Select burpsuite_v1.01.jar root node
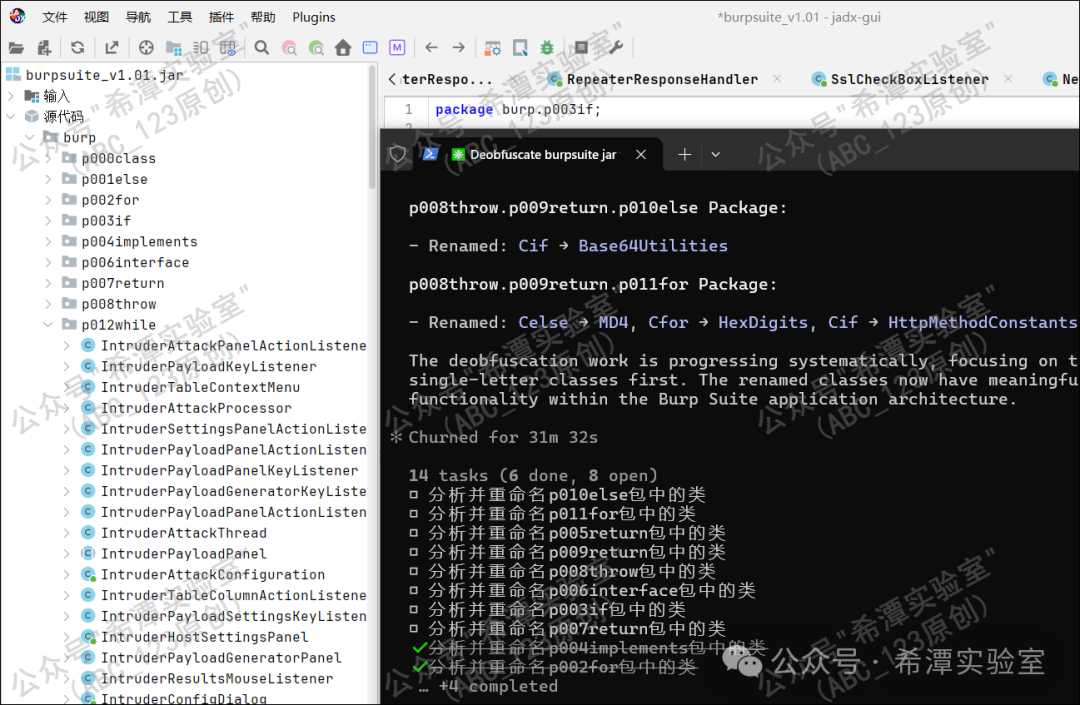The height and width of the screenshot is (705, 1080). (x=95, y=74)
